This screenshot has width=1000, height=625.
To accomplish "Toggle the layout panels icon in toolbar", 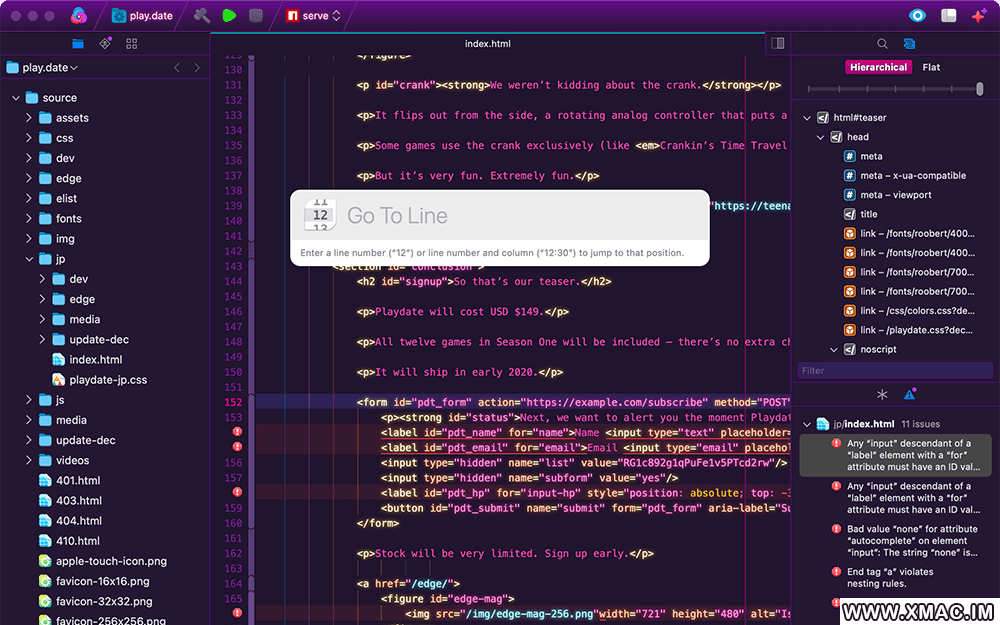I will point(948,15).
